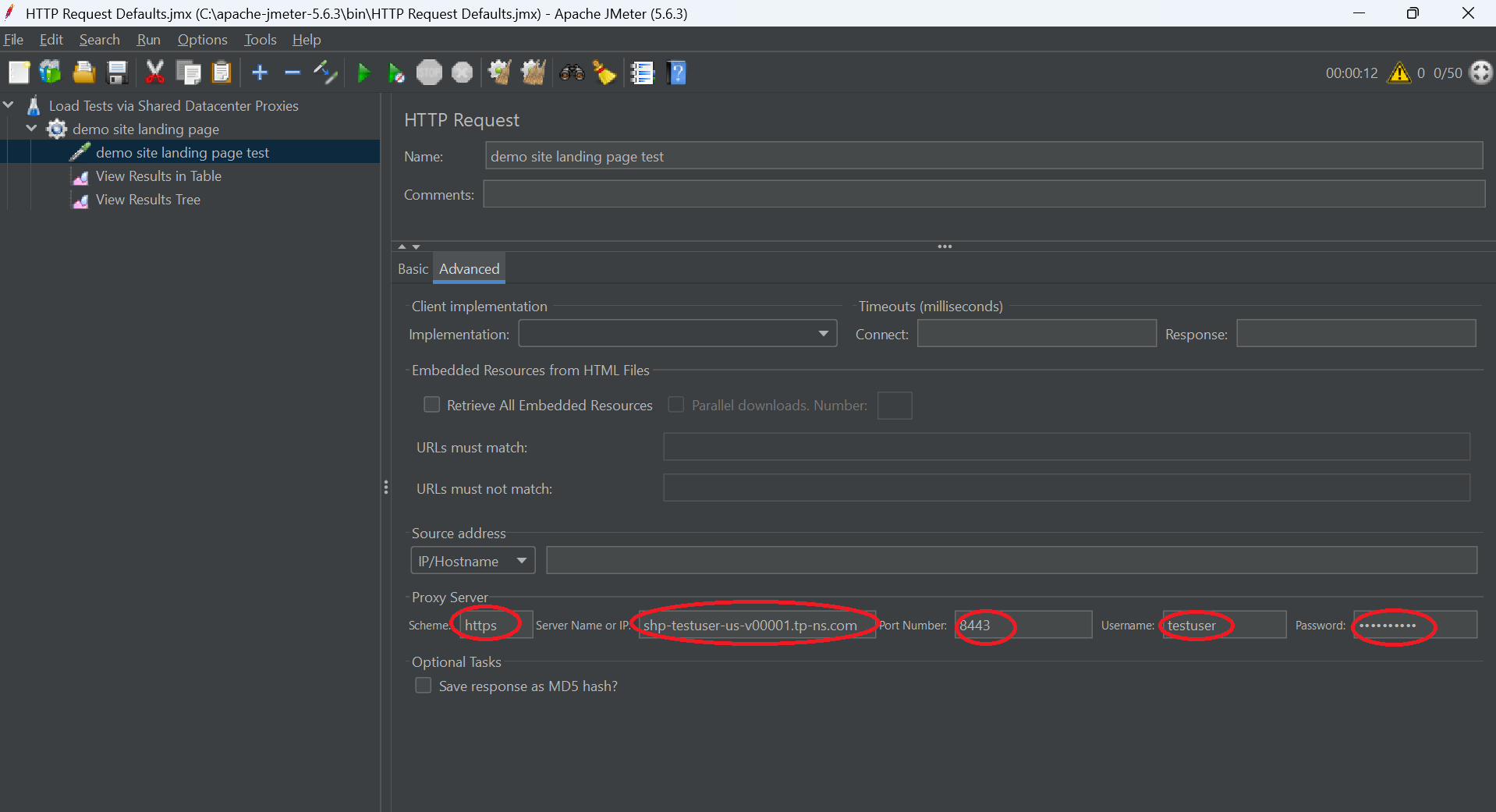
Task: Click the Source address text field
Action: tap(1012, 561)
